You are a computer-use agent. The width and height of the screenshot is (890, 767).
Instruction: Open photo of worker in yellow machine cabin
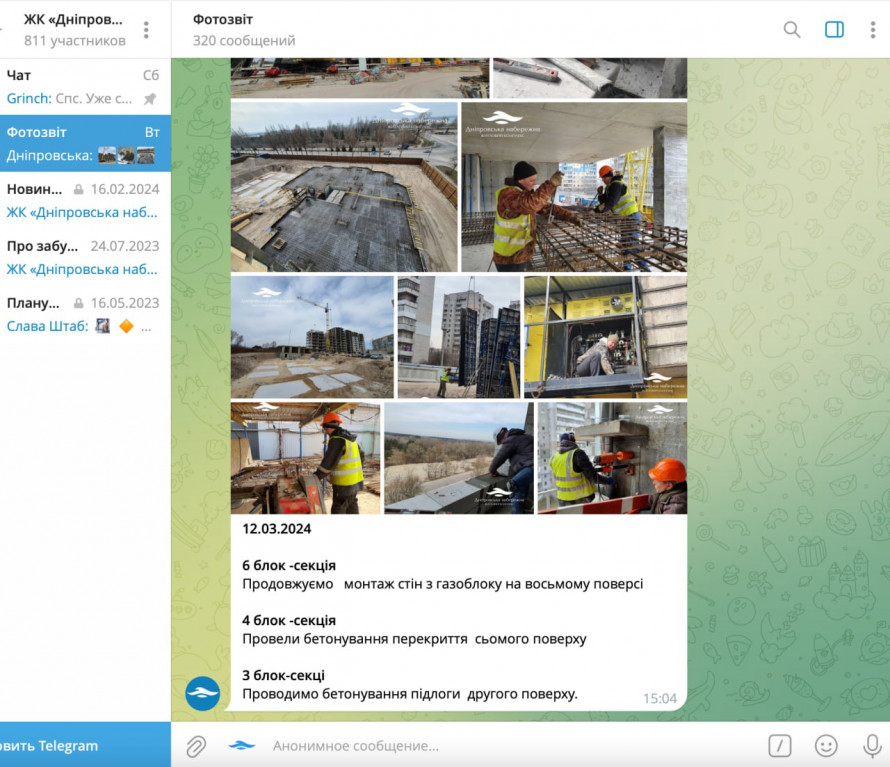pos(606,337)
